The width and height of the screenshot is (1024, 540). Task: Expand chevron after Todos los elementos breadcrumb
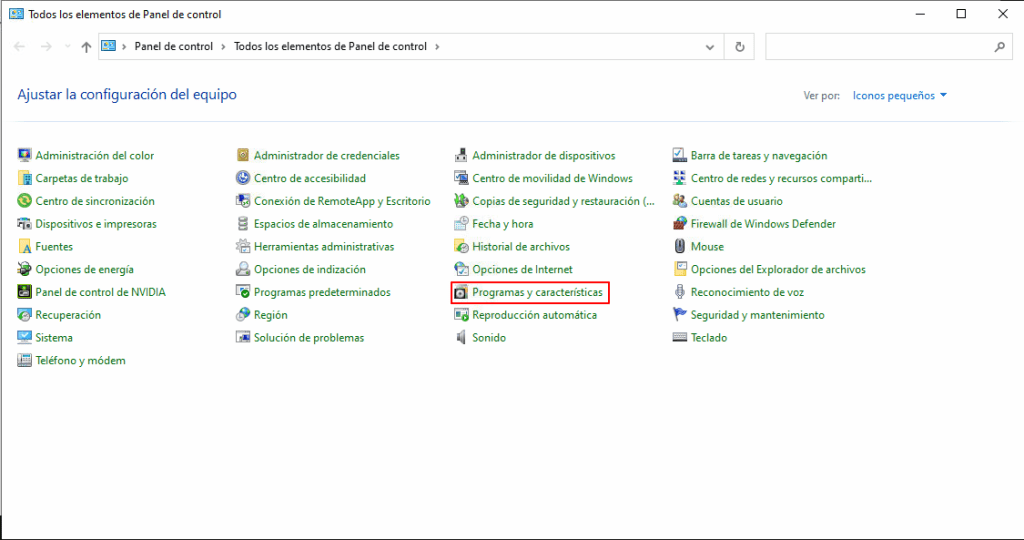pos(437,46)
